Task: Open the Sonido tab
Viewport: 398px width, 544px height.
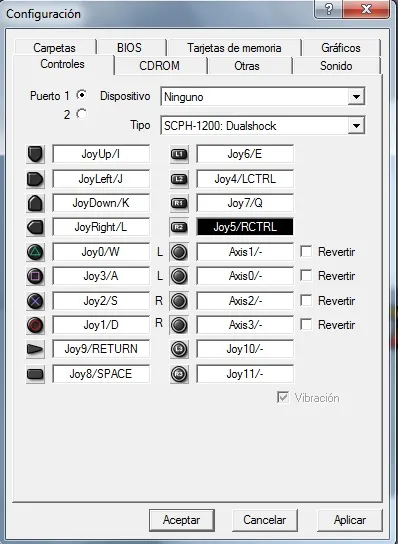Action: [x=336, y=66]
